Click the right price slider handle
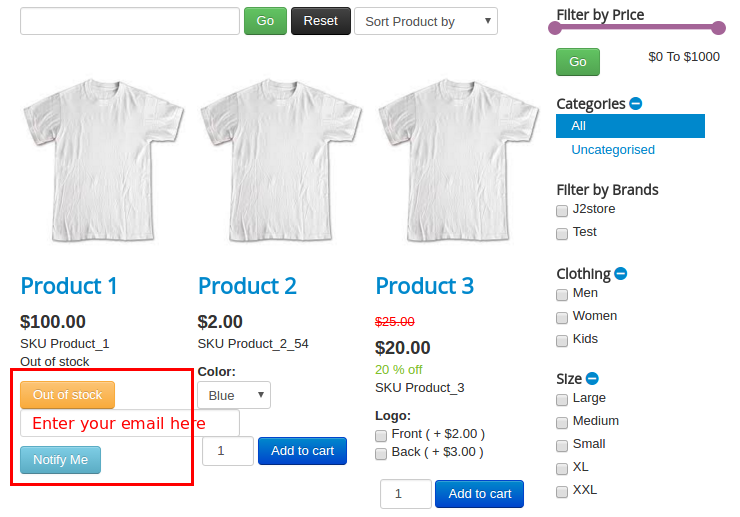740x517 pixels. click(x=718, y=28)
